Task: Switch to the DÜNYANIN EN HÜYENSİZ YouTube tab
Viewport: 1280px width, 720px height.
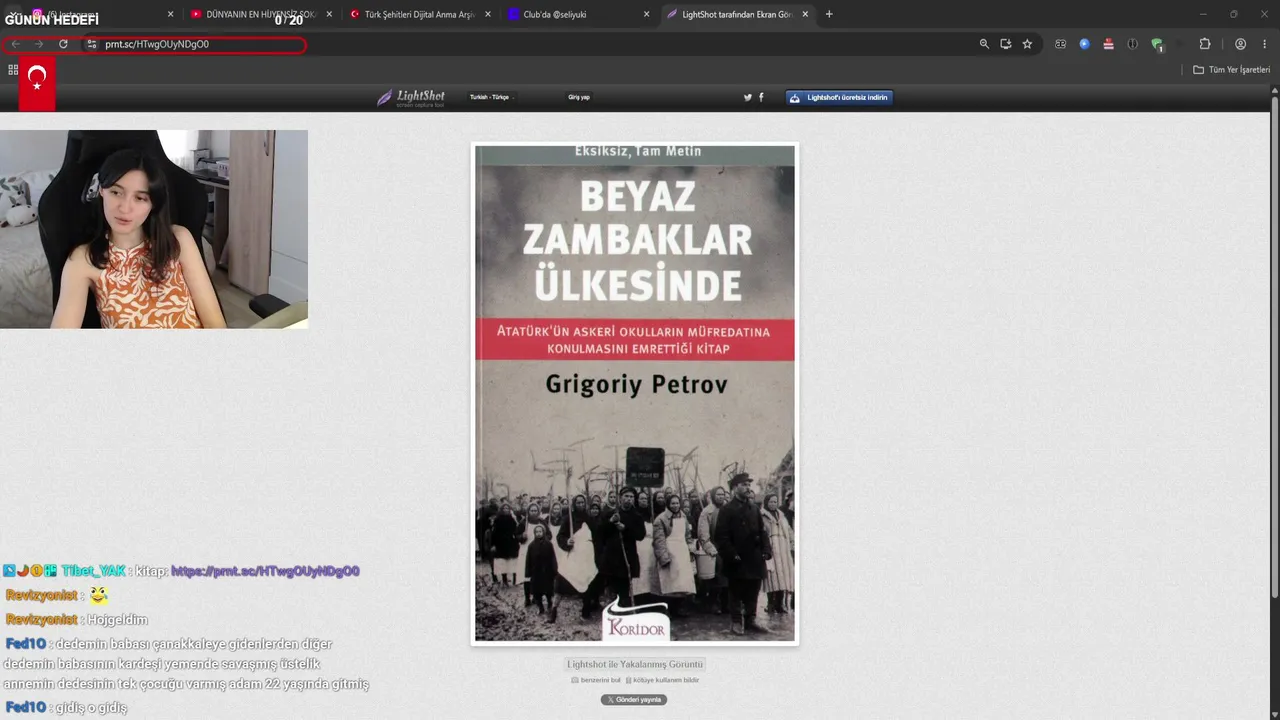Action: [260, 15]
